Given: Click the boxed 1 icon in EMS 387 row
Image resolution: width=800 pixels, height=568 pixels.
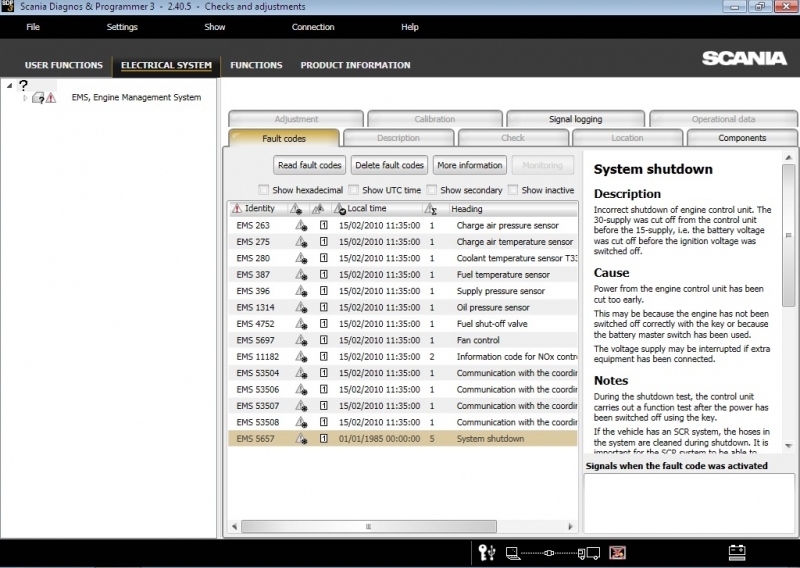Looking at the screenshot, I should 323,275.
